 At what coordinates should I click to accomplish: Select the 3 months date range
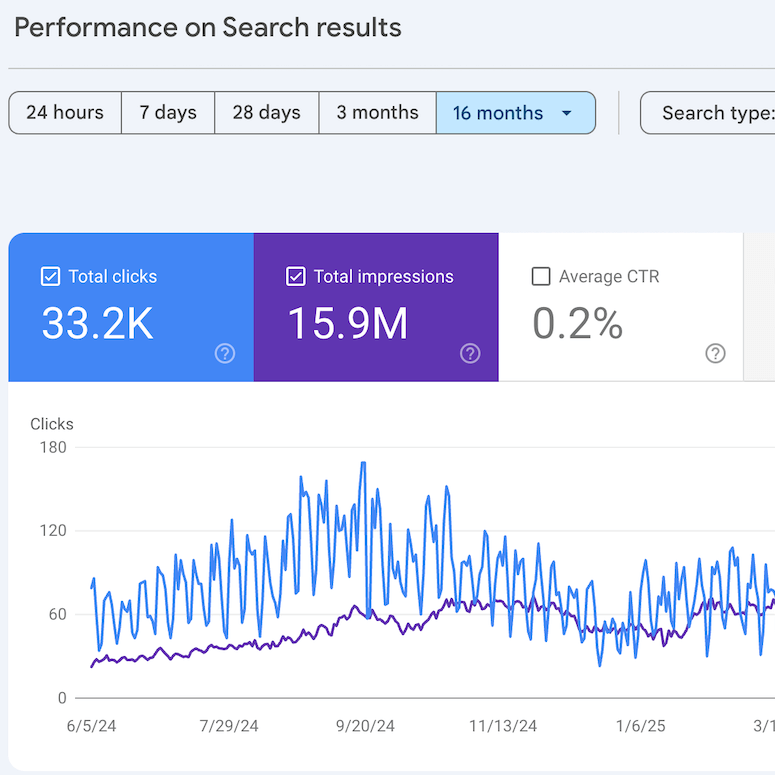tap(377, 113)
